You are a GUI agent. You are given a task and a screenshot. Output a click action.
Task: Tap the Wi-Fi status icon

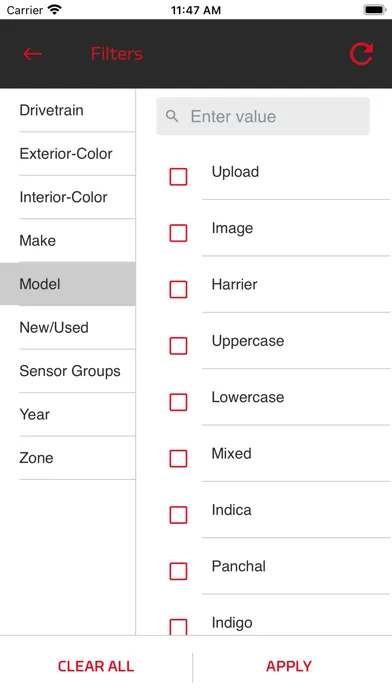[x=55, y=9]
